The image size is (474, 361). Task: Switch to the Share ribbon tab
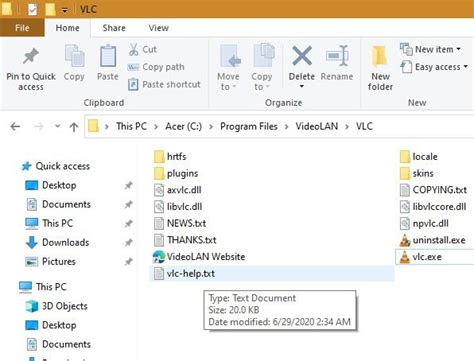point(114,28)
